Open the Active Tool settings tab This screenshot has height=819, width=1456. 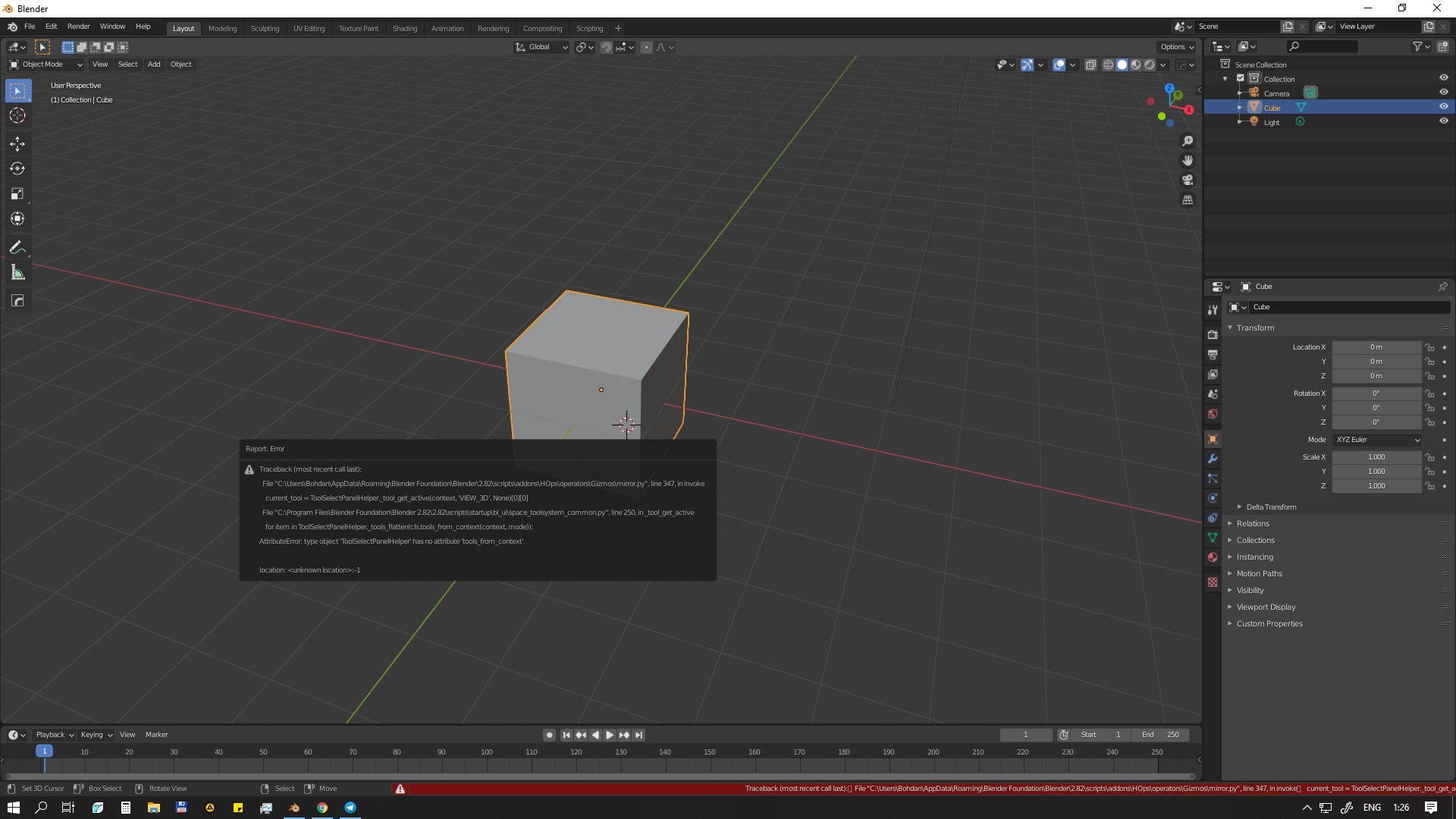tap(1213, 309)
